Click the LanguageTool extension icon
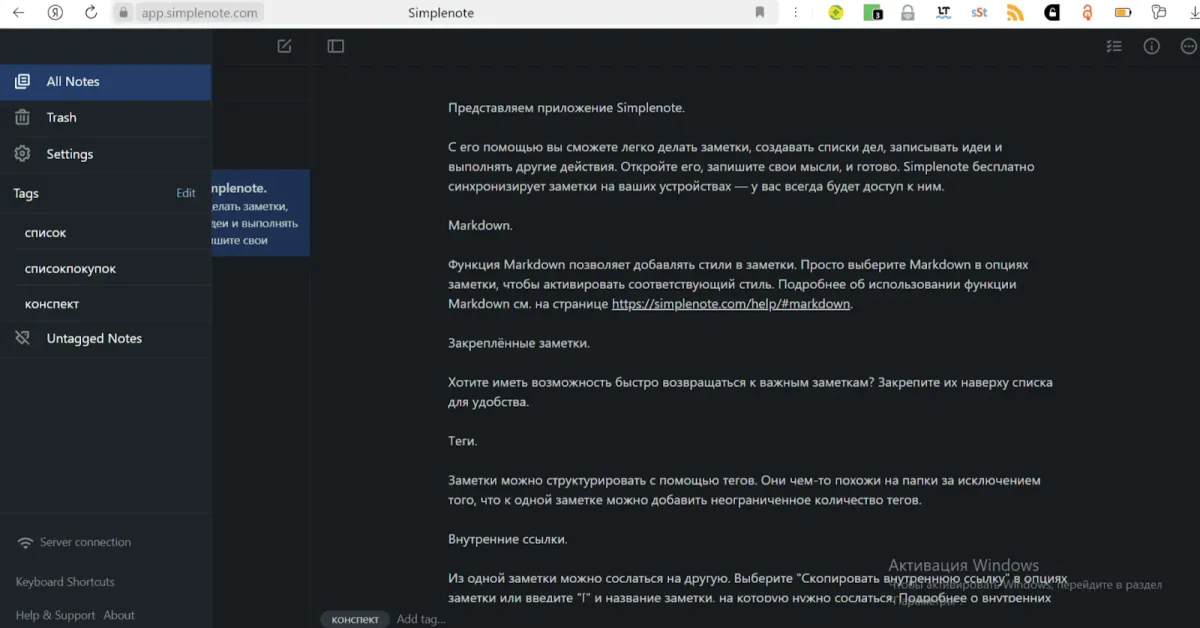 coord(943,13)
